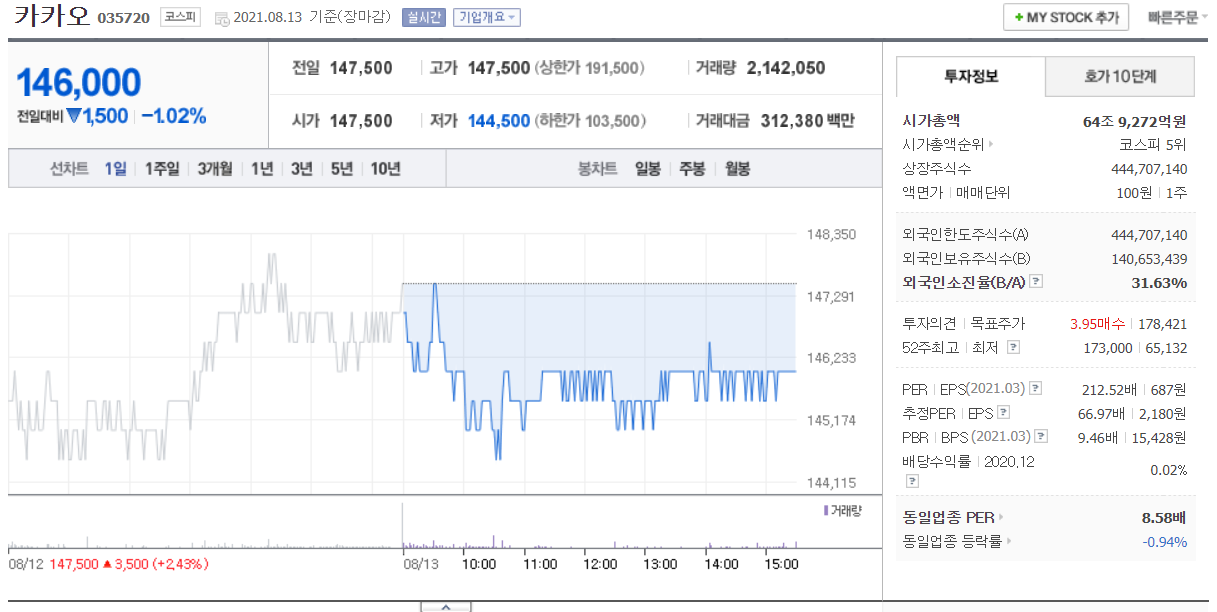
Task: Switch to the 투자정보 tab
Action: 970,76
